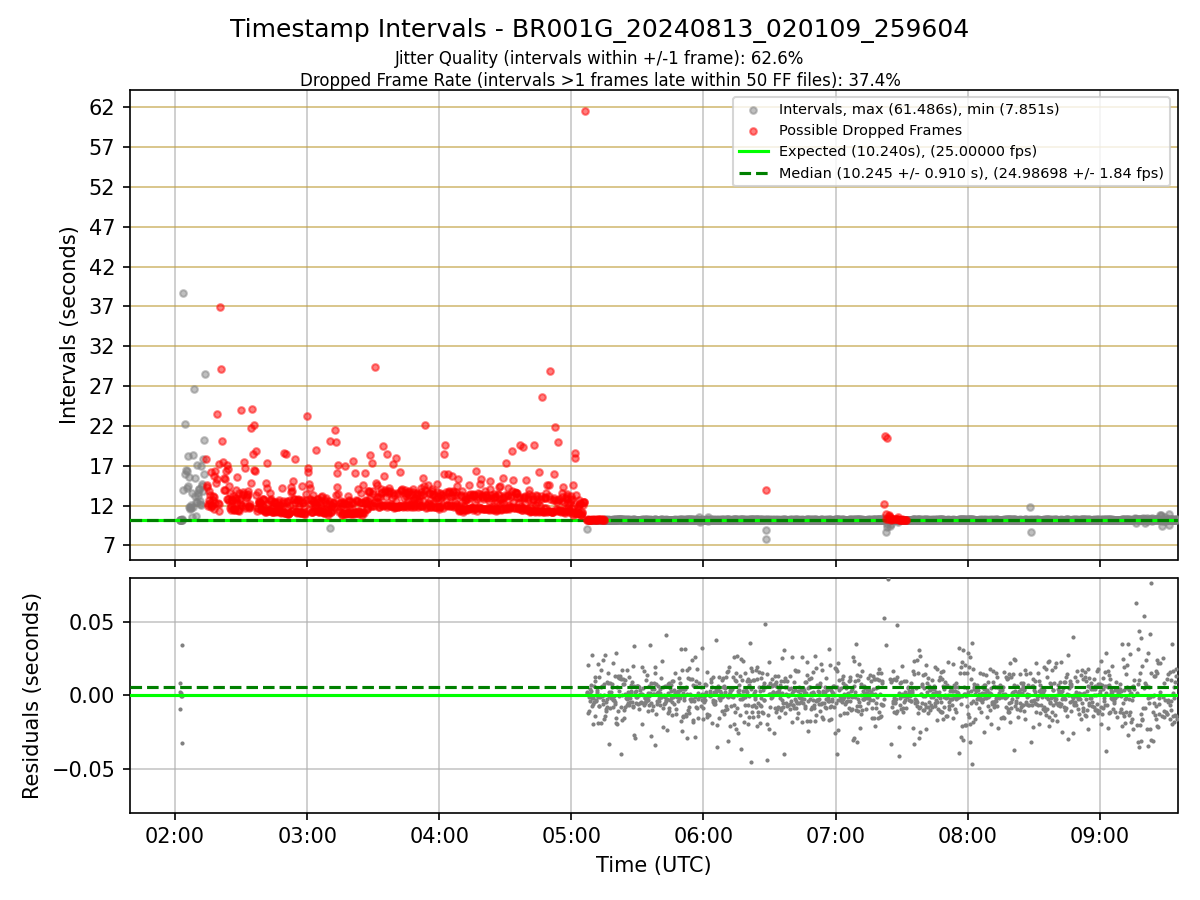Viewport: 1200px width, 900px height.
Task: Click legend entry 'Expected (10.240s), (25.00000 fps)'
Action: (907, 151)
